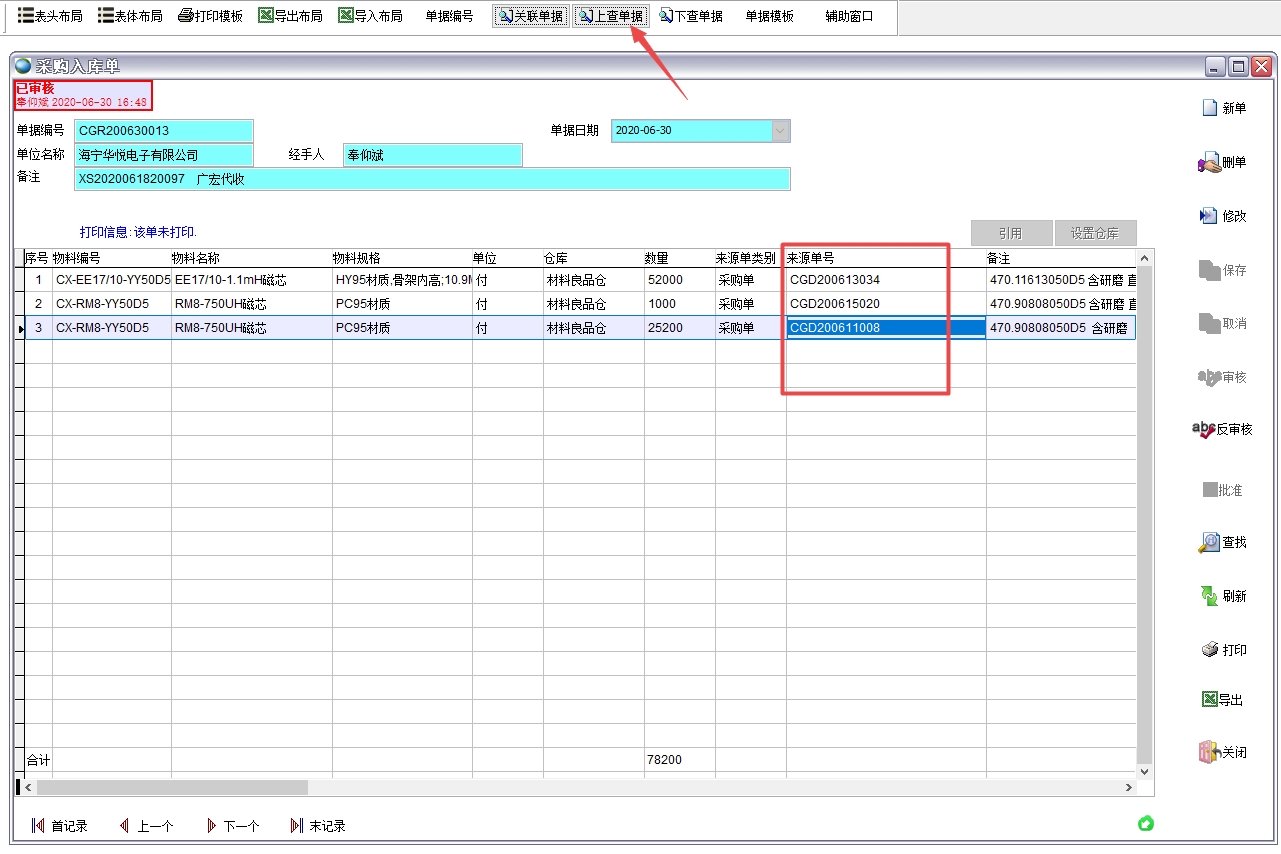Close form with 关闭 door icon
1281x854 pixels.
(1209, 753)
